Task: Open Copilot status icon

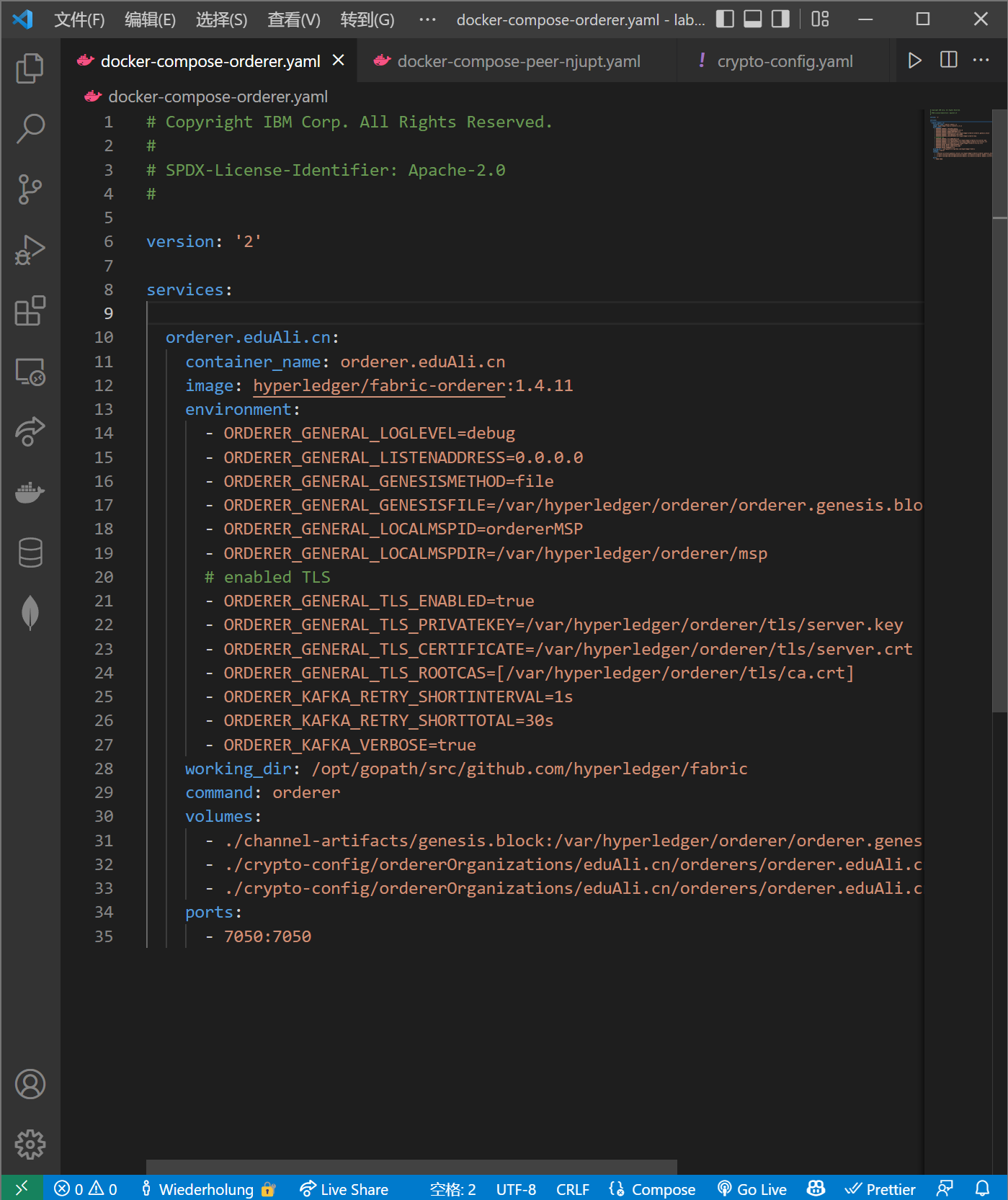Action: pos(816,1188)
